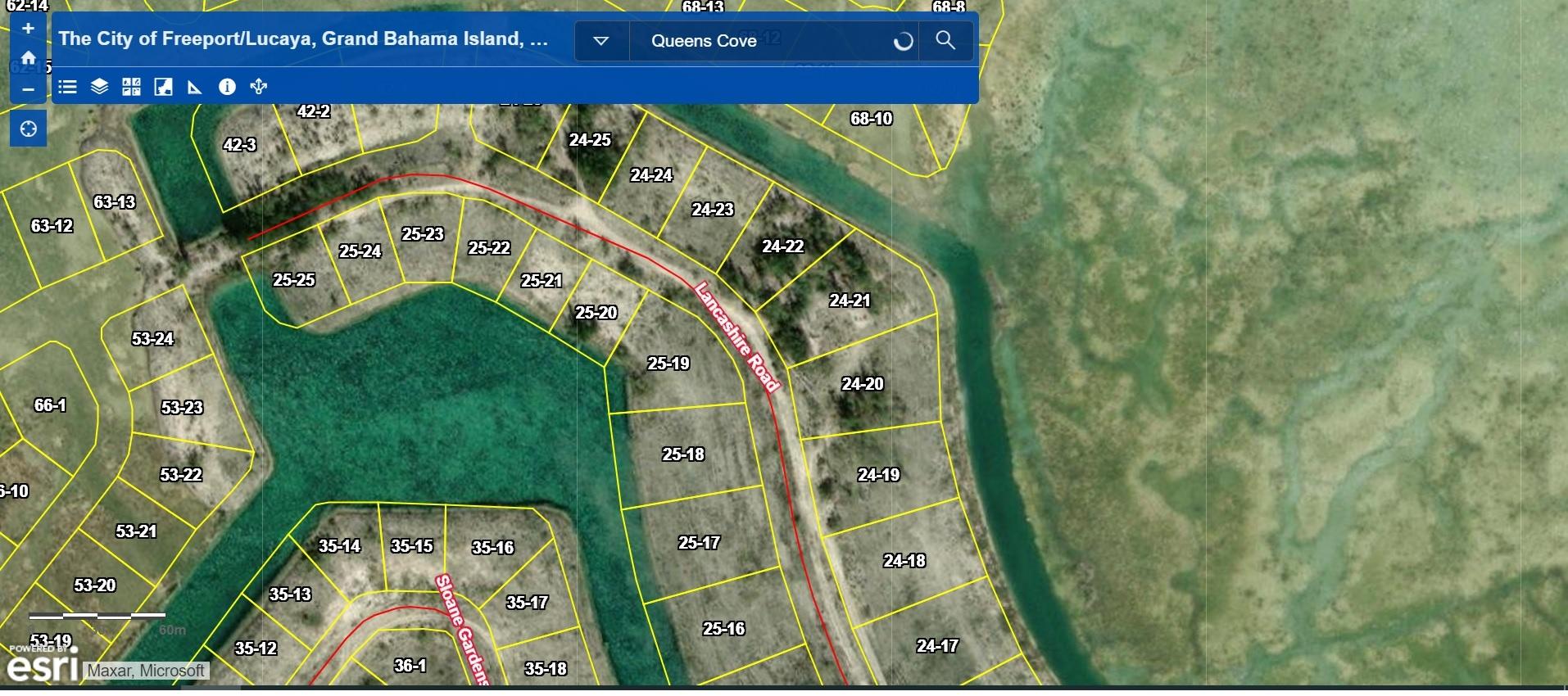Expand the search source dropdown arrow
The width and height of the screenshot is (1568, 696).
pyautogui.click(x=600, y=41)
